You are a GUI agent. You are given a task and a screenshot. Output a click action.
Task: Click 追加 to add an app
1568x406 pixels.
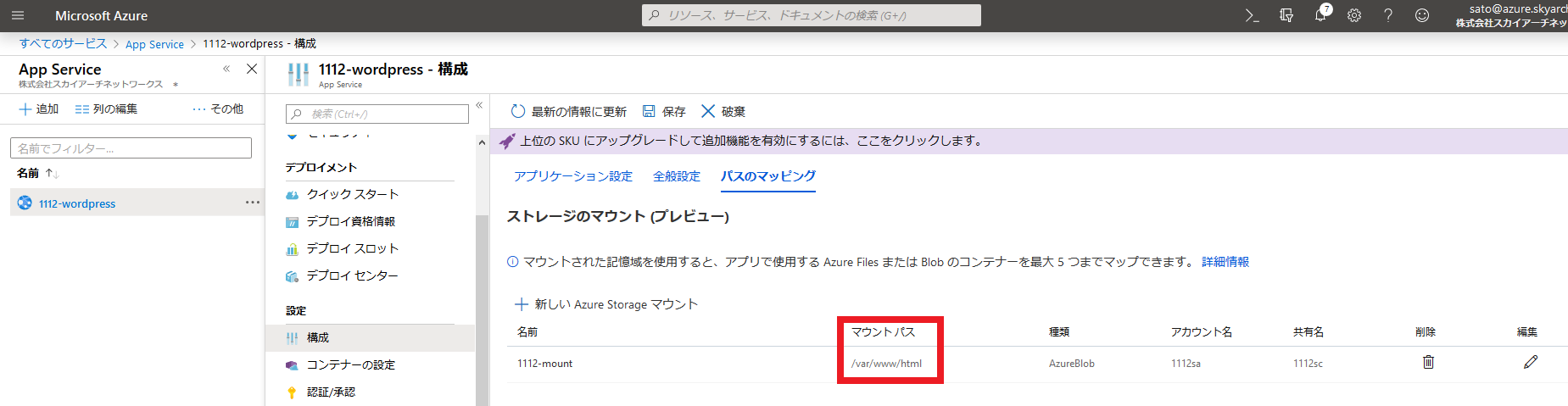tap(39, 108)
